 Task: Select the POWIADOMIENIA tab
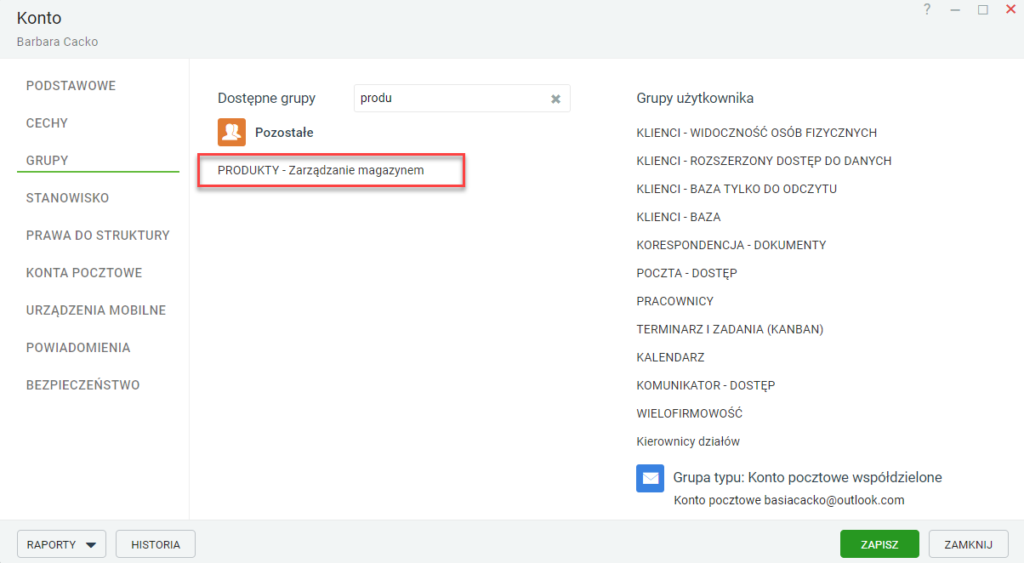coord(78,347)
